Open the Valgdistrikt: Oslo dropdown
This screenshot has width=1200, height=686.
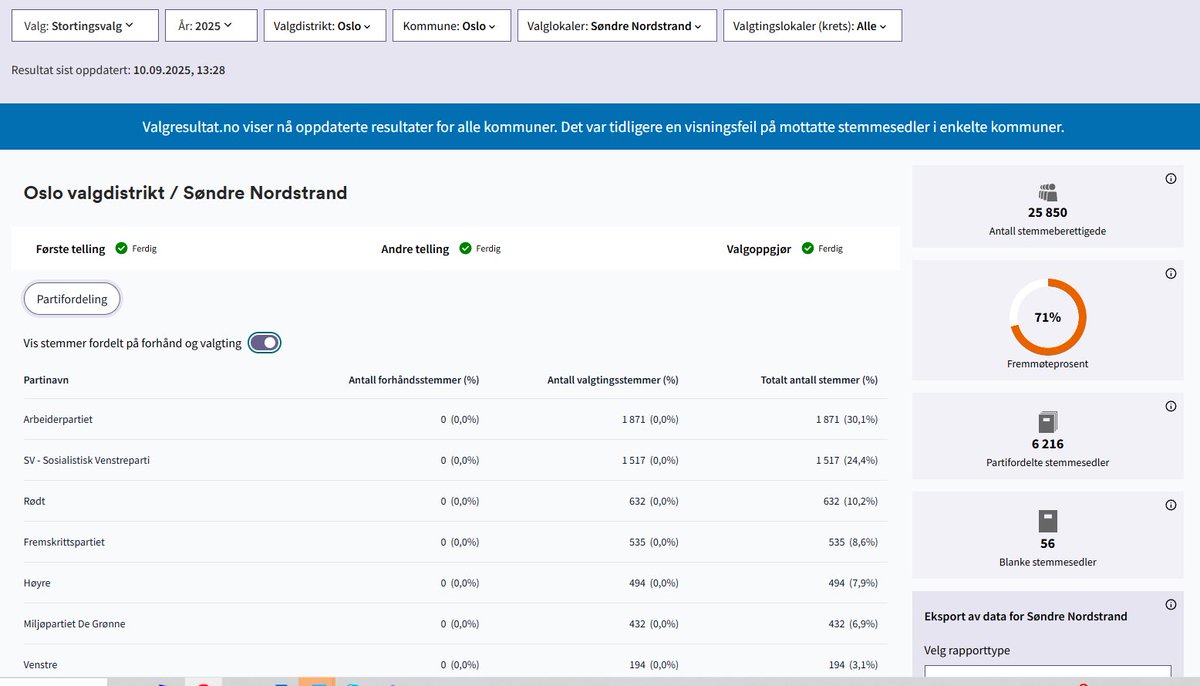(x=324, y=26)
